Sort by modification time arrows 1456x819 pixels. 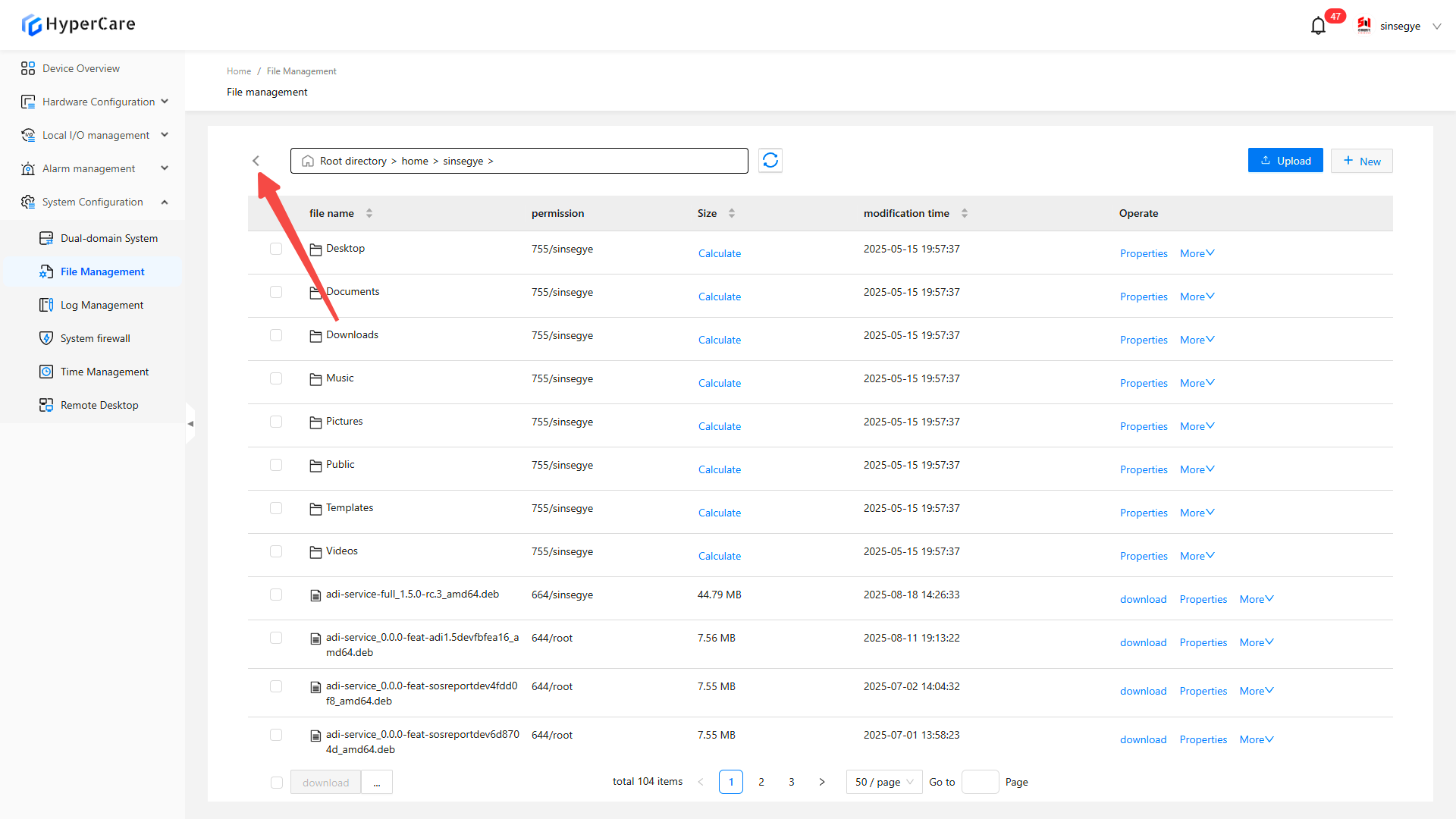tap(965, 213)
